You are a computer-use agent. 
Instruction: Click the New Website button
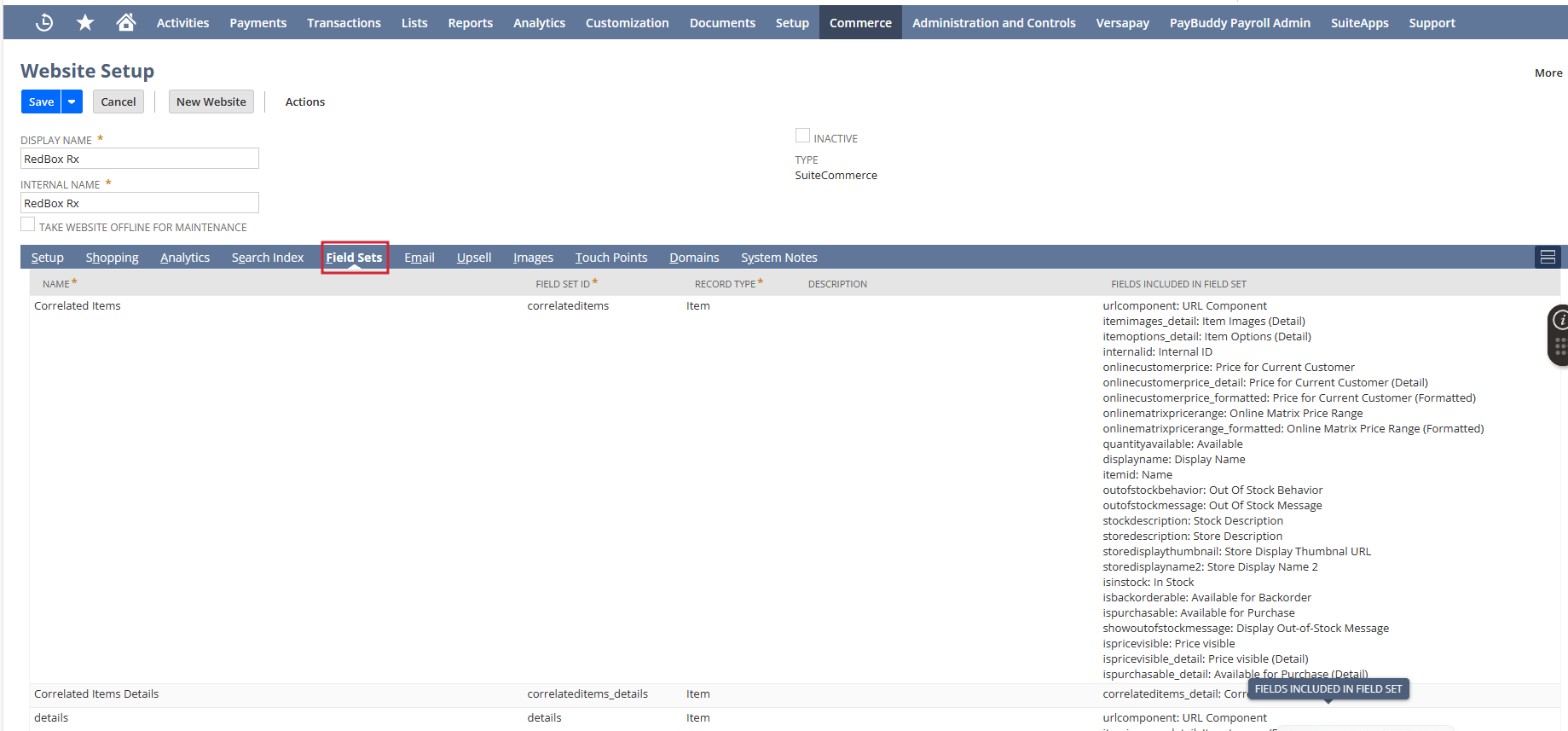coord(211,102)
